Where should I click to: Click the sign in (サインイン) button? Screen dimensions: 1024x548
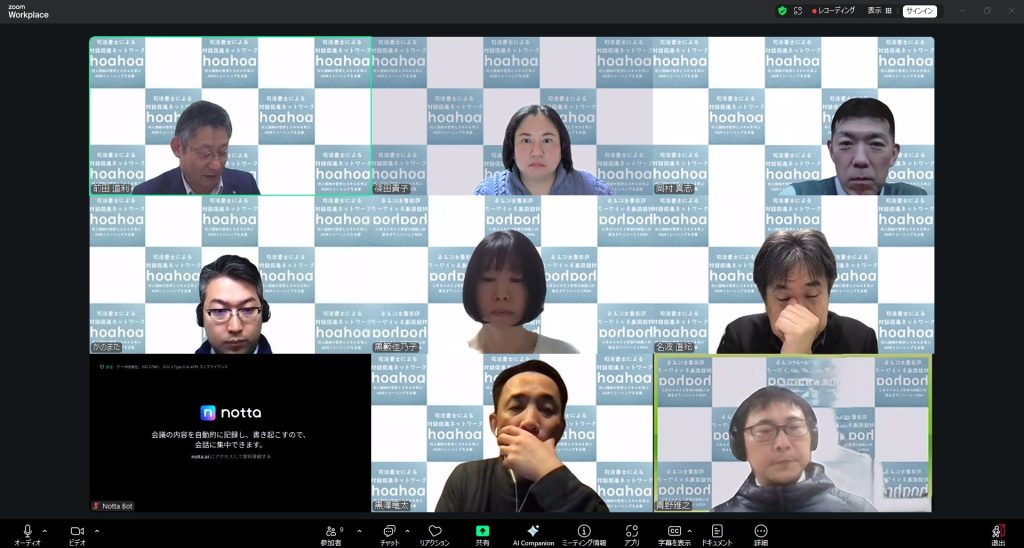coord(919,11)
